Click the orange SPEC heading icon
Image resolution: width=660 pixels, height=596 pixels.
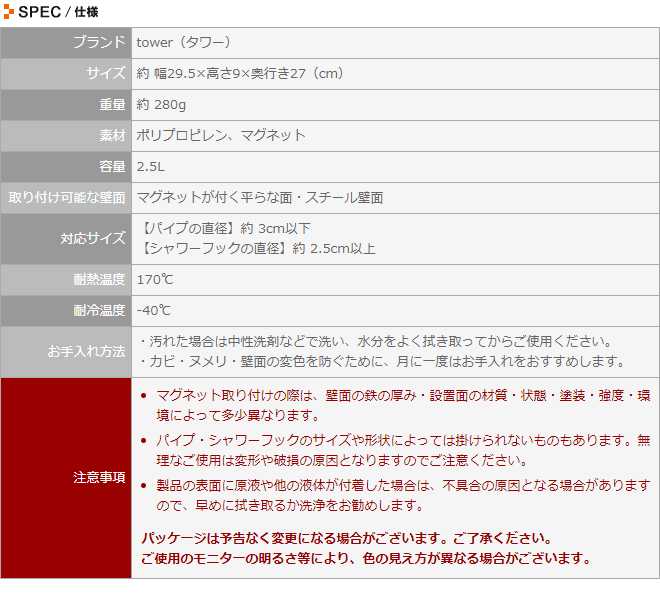8,12
